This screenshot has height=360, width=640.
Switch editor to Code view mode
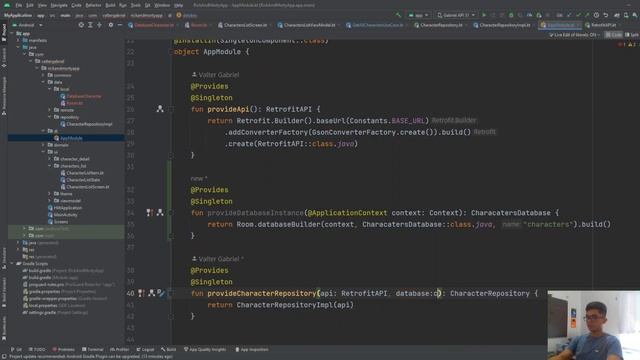coord(613,35)
